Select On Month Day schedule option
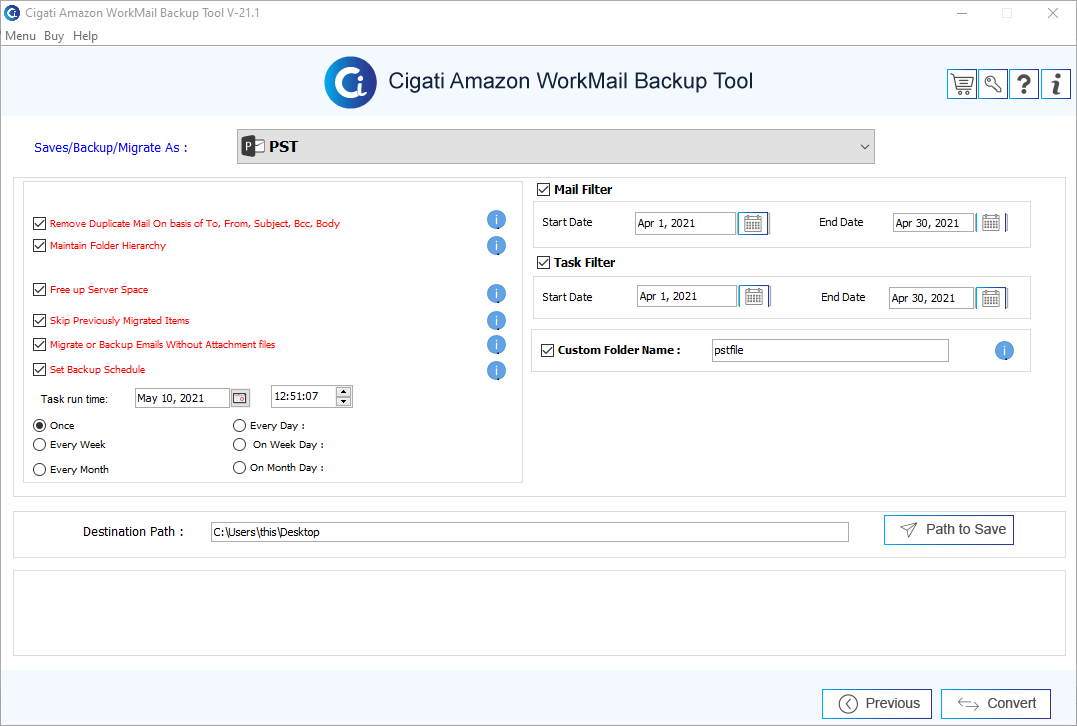The height and width of the screenshot is (726, 1077). pos(240,468)
